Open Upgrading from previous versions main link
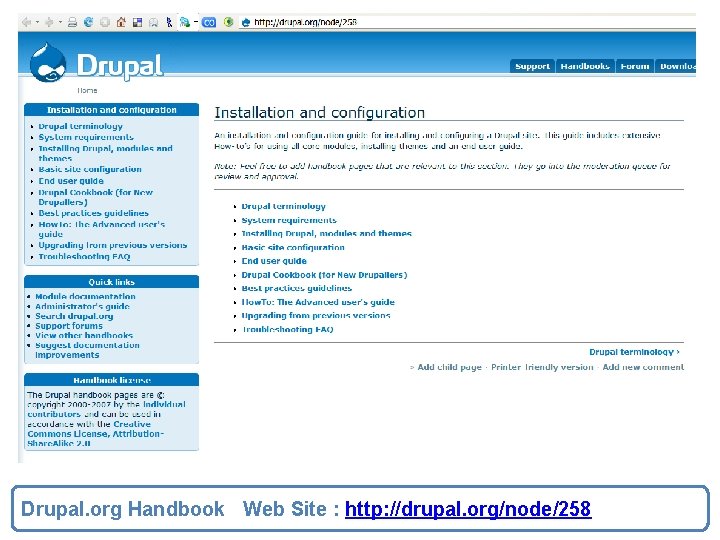This screenshot has height=540, width=720. pos(316,316)
